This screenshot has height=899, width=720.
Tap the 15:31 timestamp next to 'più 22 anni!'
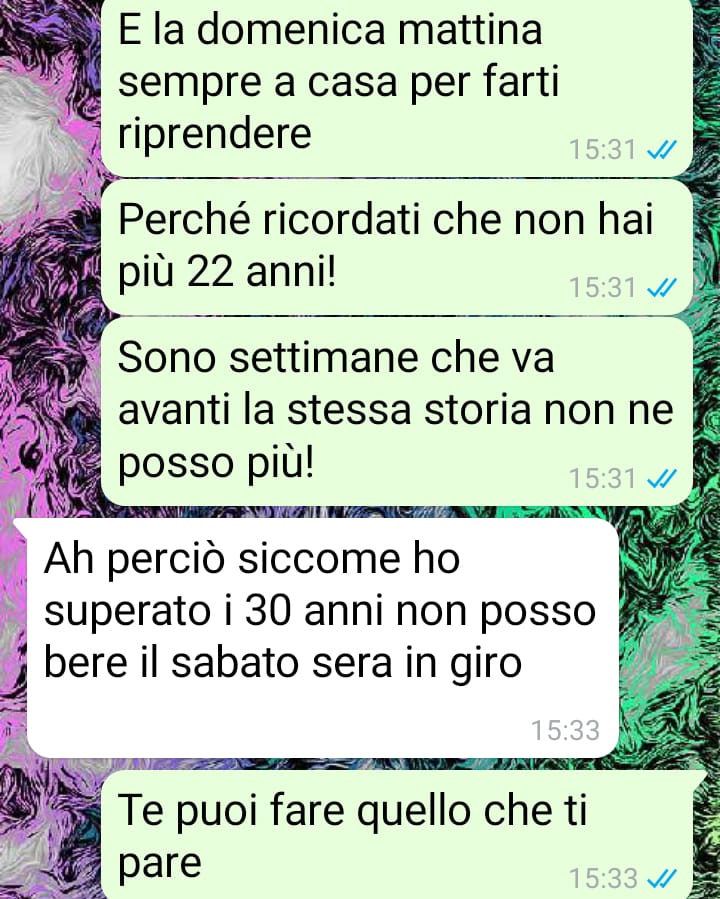tap(602, 287)
